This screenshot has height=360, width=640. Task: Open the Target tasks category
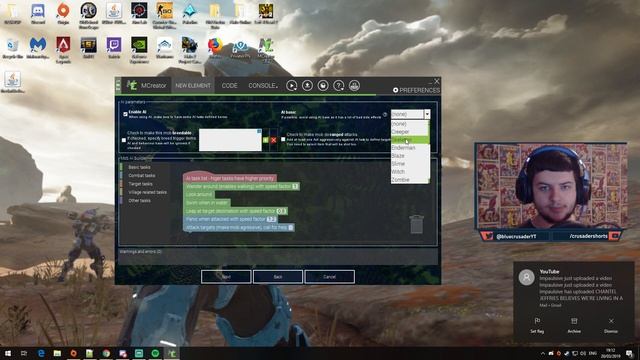pos(140,184)
